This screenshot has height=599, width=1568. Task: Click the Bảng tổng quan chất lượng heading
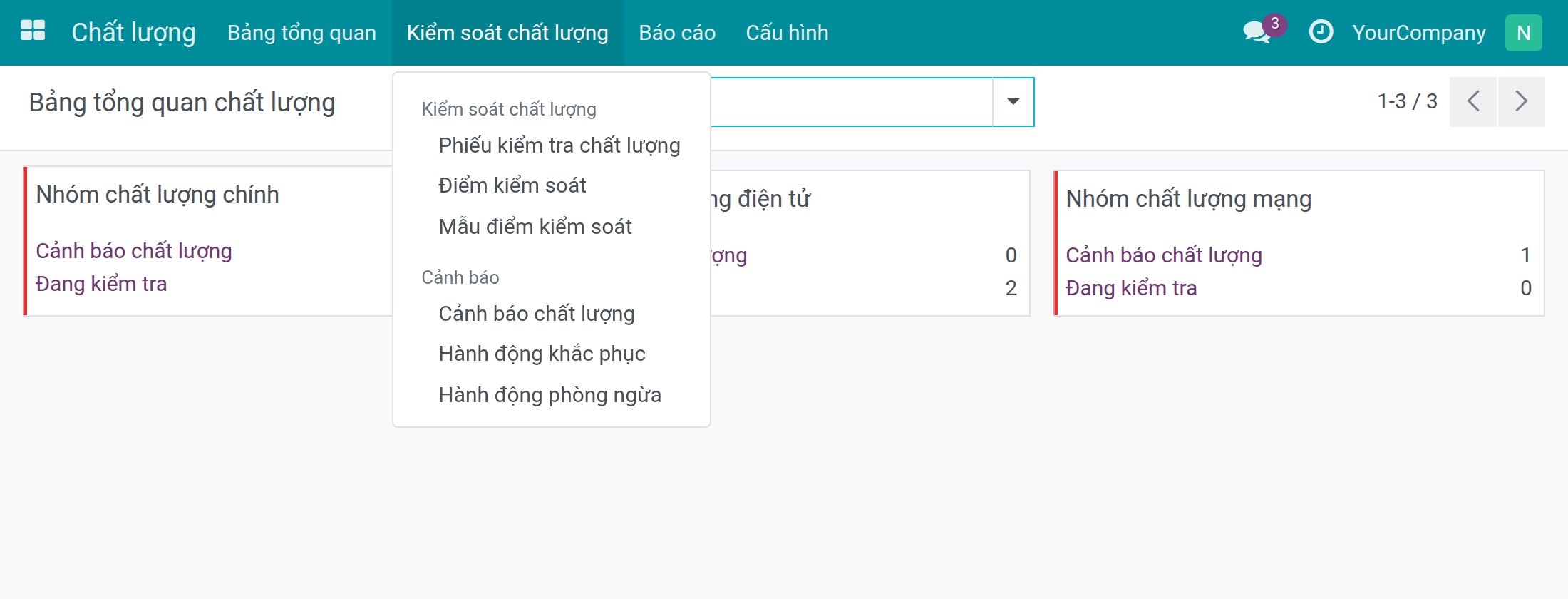[182, 103]
